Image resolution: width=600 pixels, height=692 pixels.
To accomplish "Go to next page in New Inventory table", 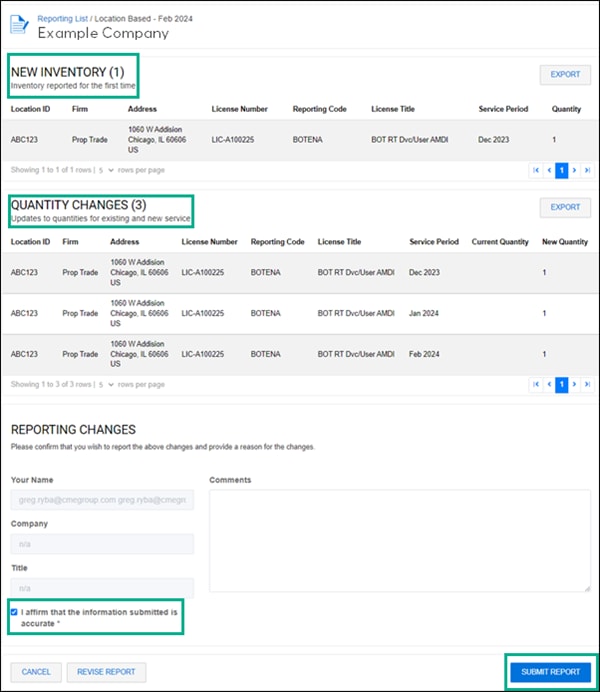I will click(x=574, y=171).
